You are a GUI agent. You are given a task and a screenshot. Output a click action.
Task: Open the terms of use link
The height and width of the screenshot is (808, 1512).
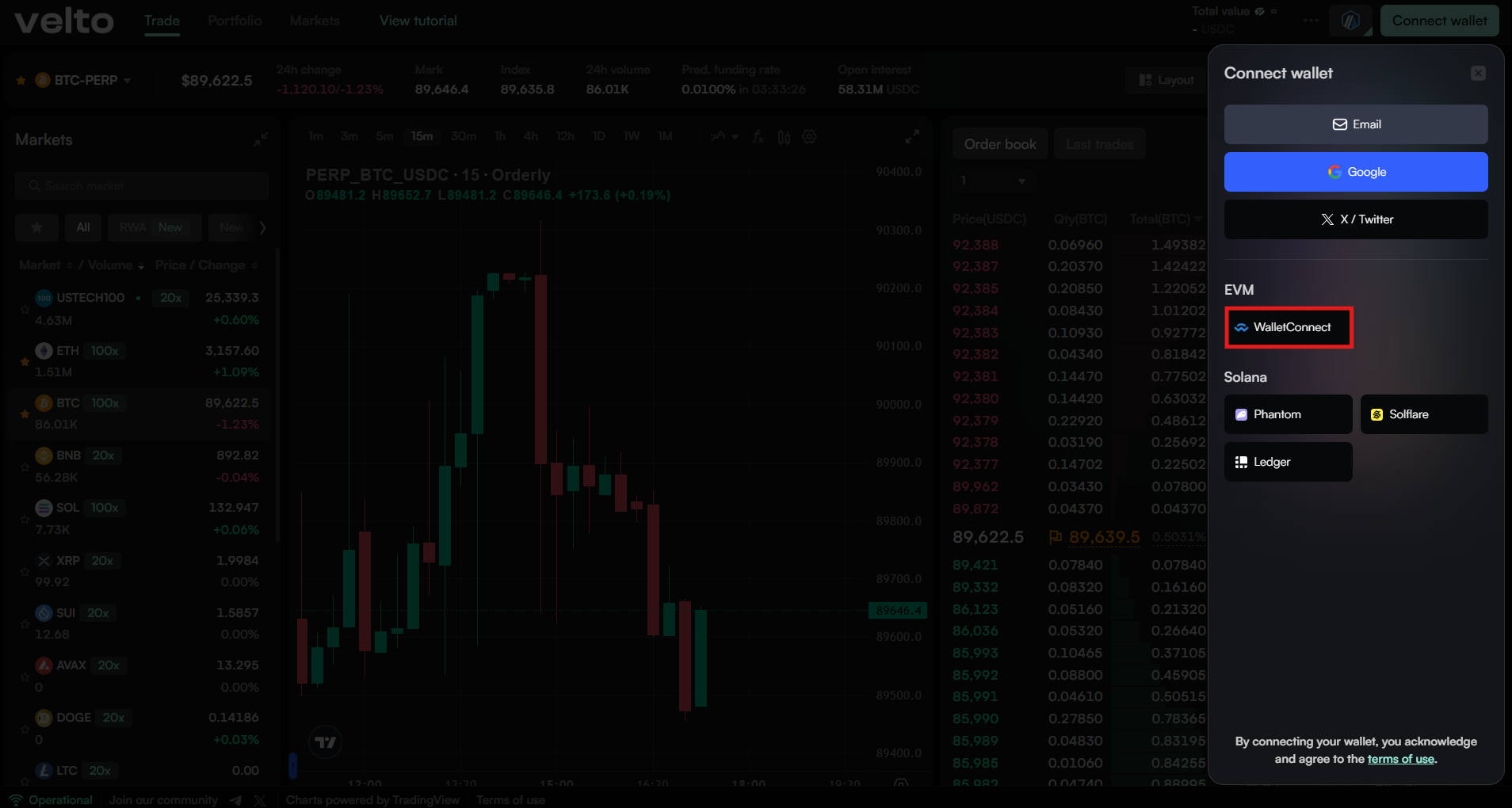point(1400,759)
